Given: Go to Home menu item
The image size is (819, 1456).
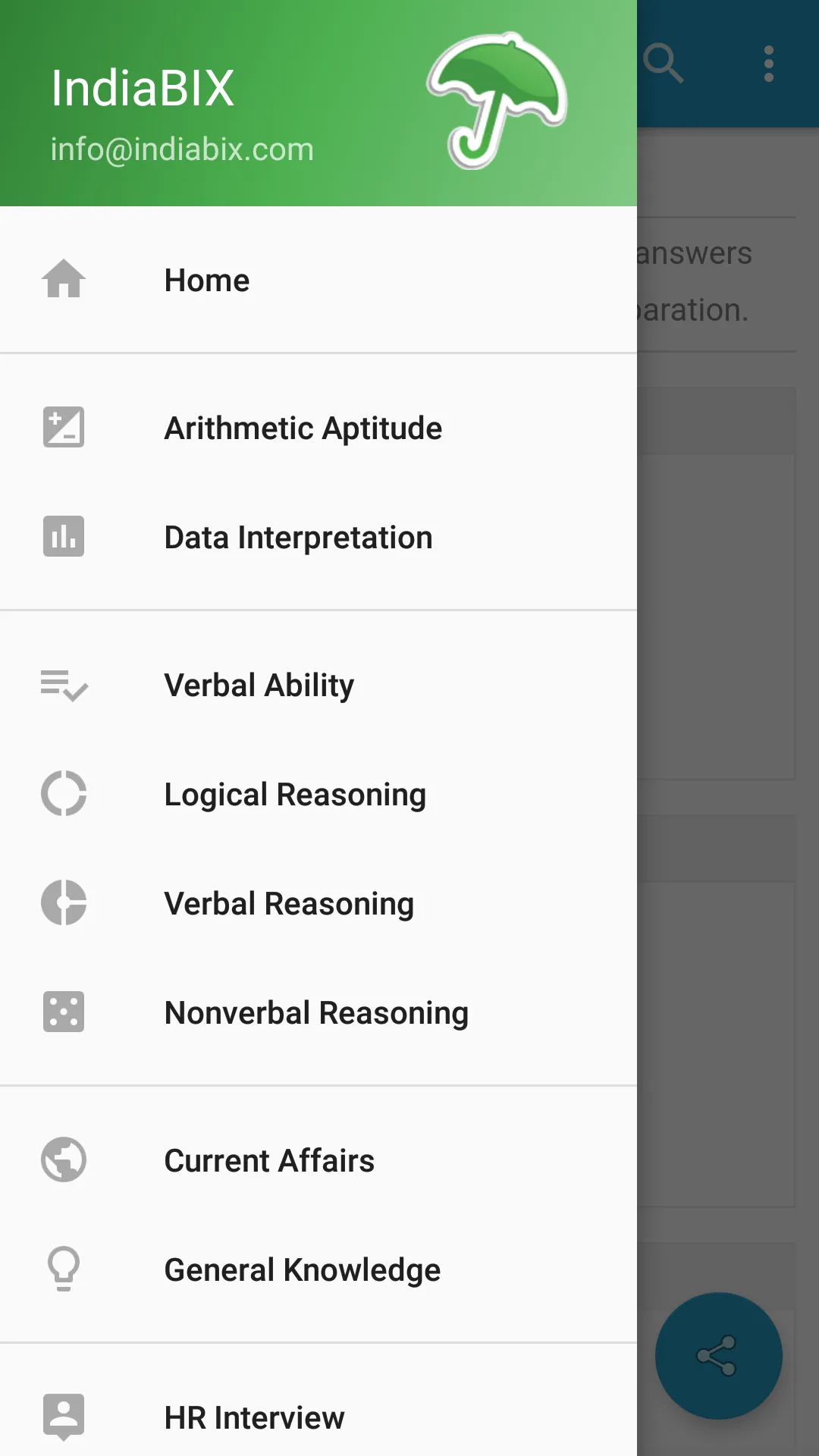Looking at the screenshot, I should tap(207, 281).
